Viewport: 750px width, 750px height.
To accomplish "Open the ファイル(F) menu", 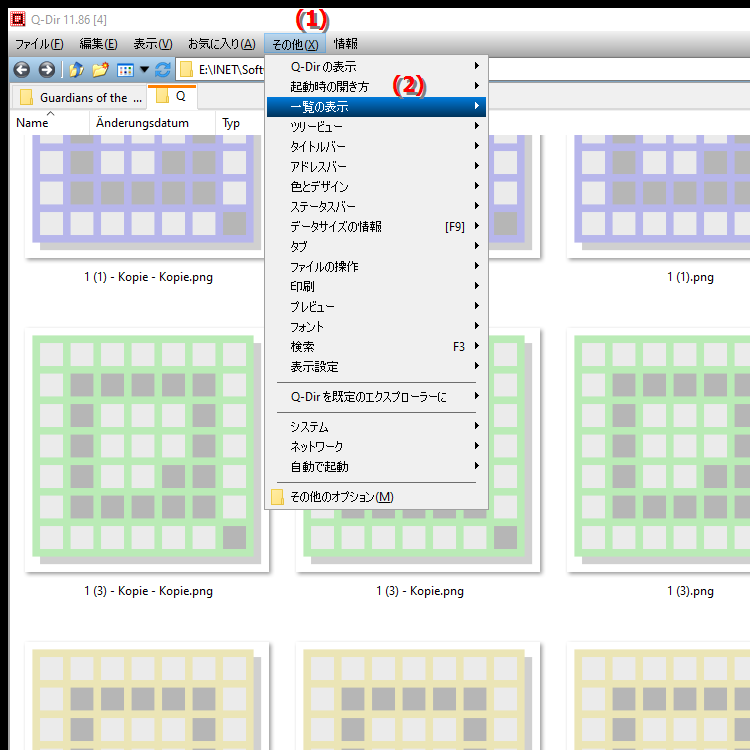I will click(x=39, y=44).
